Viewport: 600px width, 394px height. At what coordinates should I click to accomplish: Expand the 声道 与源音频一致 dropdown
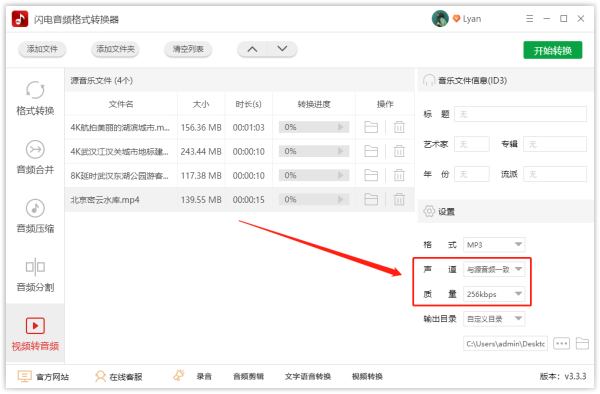pyautogui.click(x=494, y=269)
